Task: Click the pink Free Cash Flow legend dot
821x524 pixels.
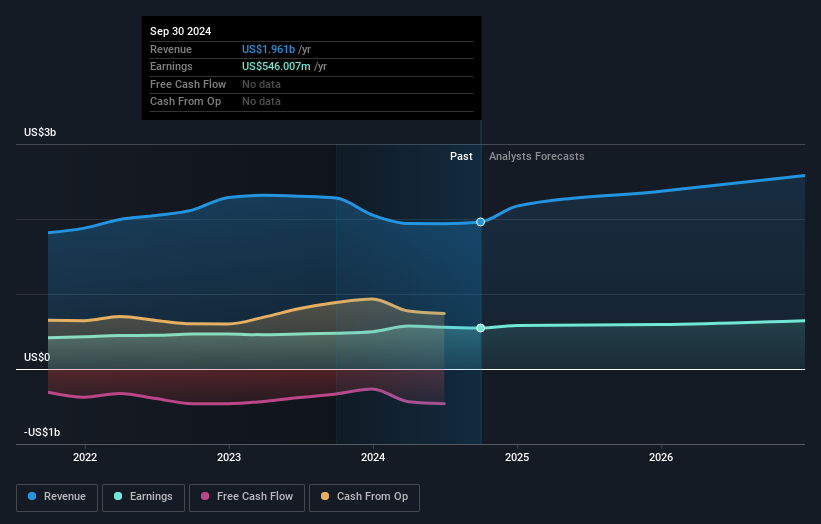Action: [x=205, y=496]
